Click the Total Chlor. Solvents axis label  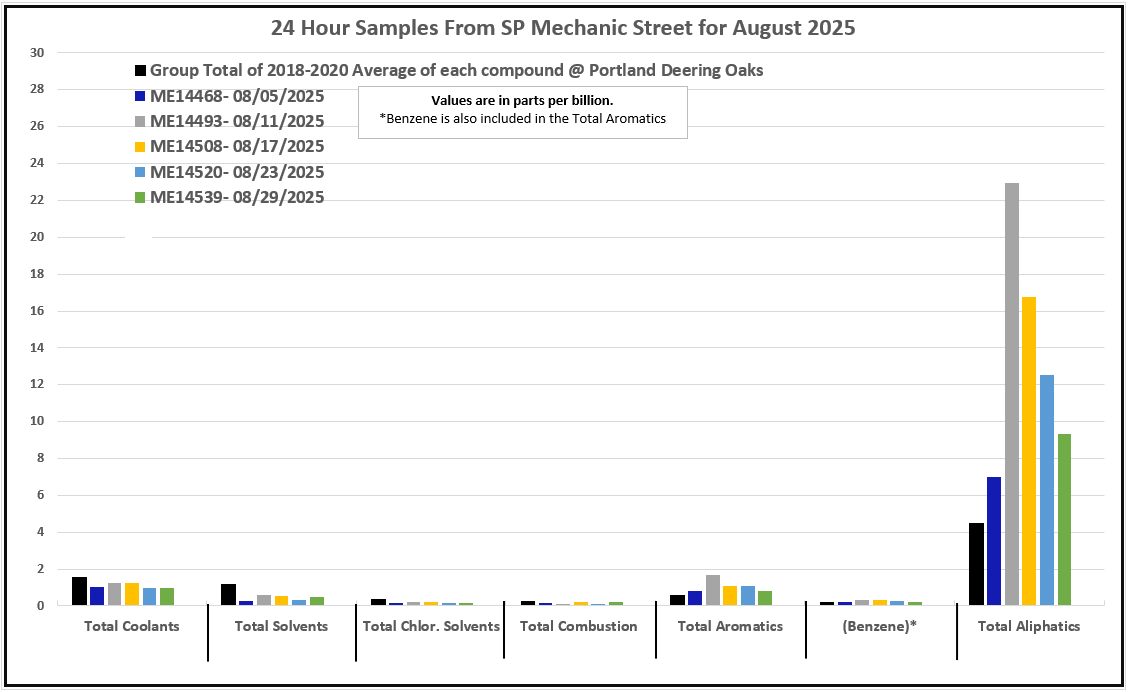[430, 627]
